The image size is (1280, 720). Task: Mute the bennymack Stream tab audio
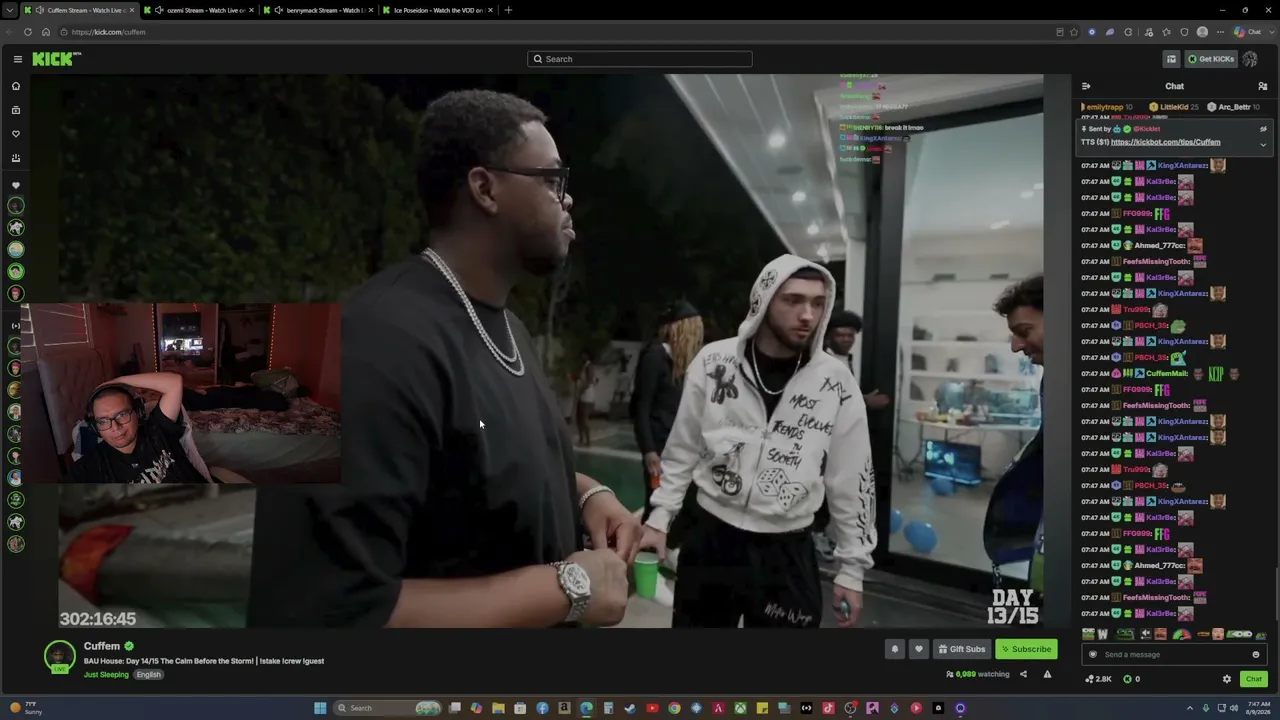[280, 10]
